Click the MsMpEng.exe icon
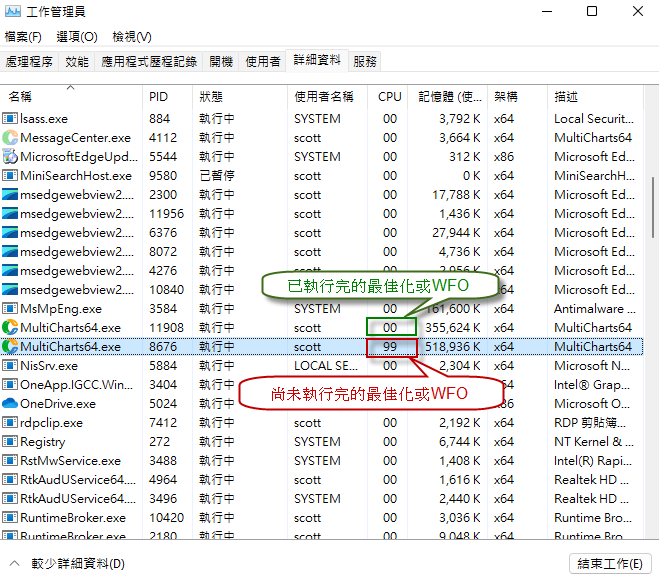This screenshot has height=586, width=659. pos(10,309)
